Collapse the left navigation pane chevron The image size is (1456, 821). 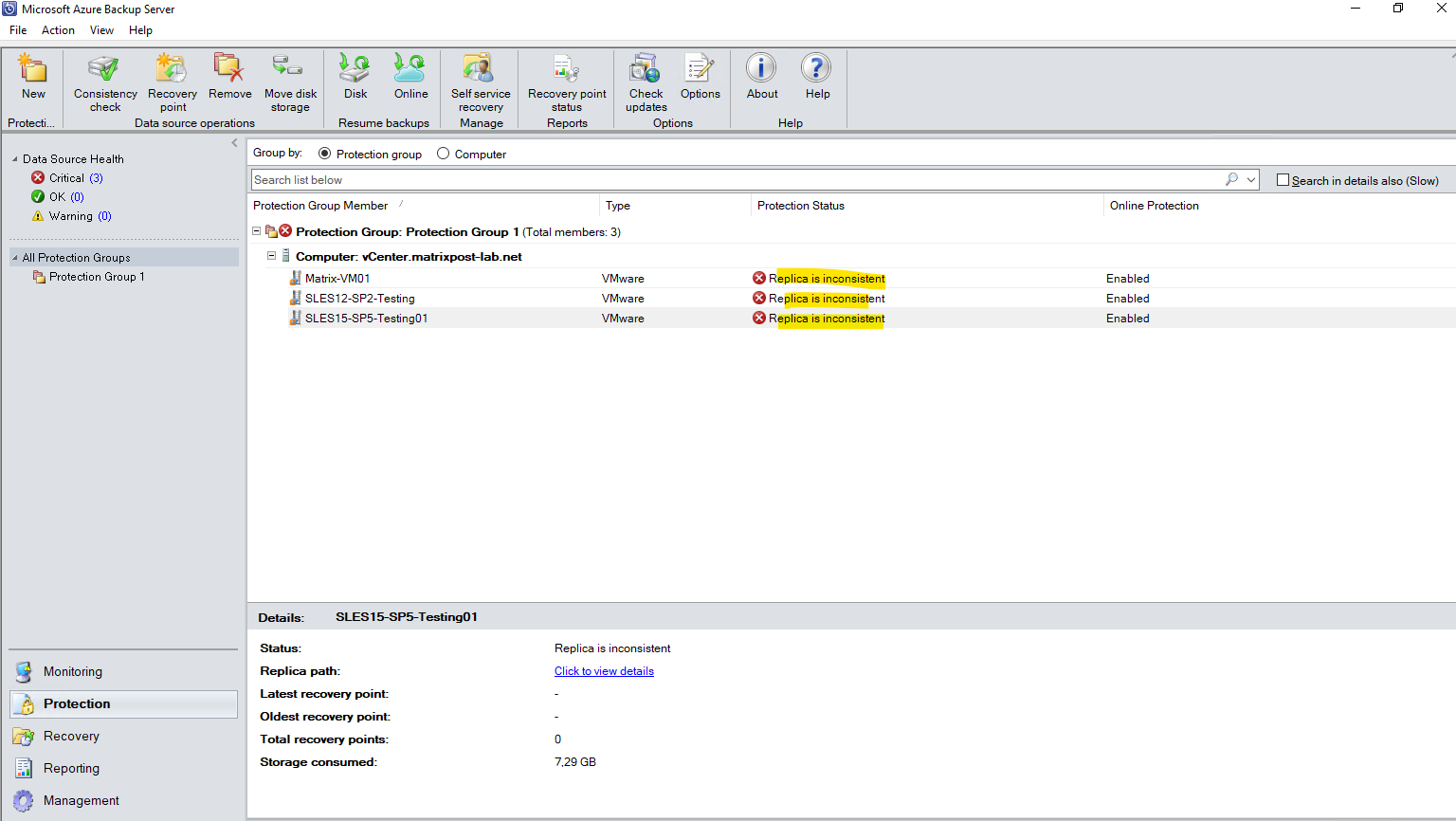(234, 143)
